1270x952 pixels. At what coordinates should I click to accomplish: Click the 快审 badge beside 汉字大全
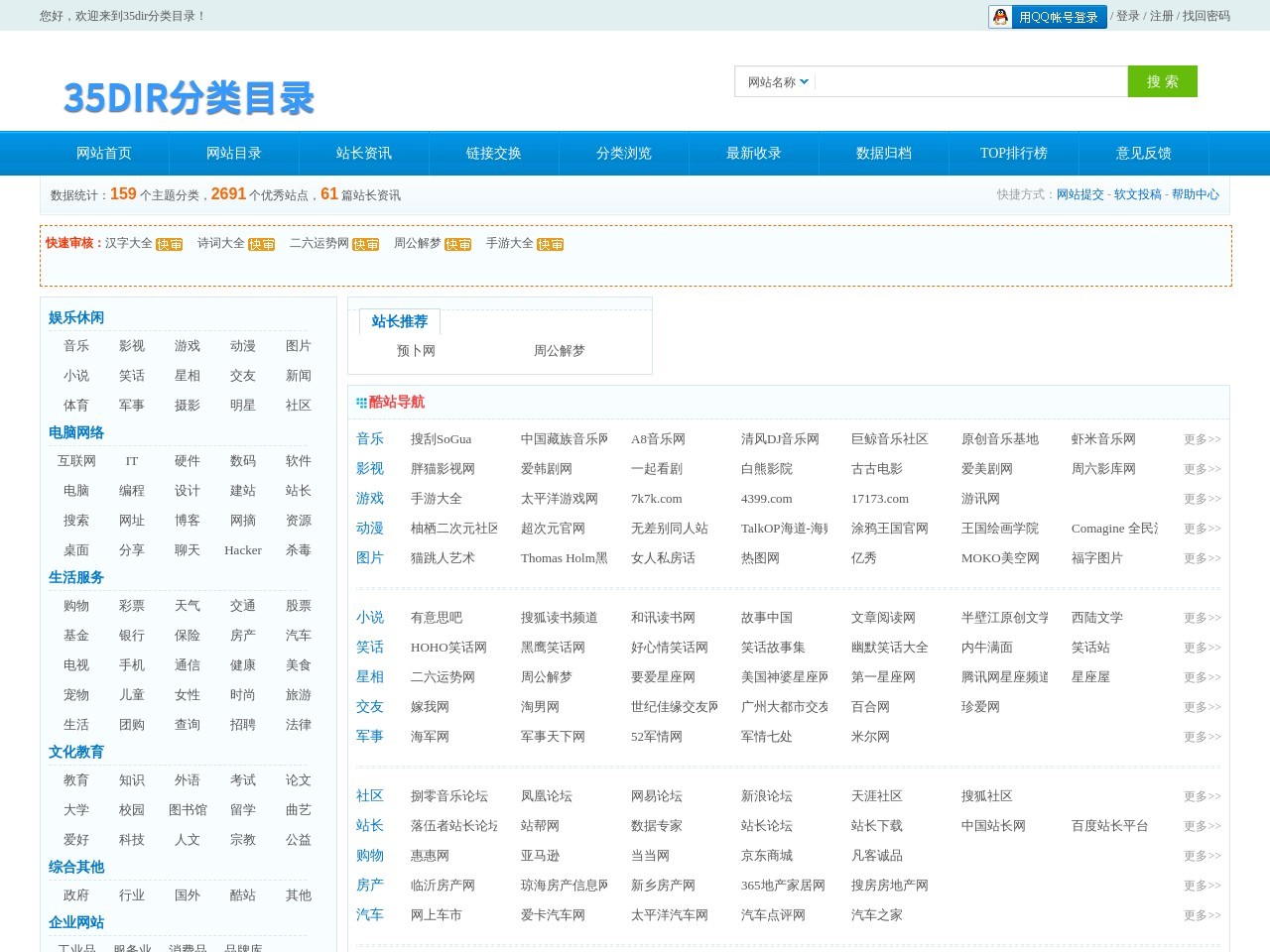click(168, 244)
